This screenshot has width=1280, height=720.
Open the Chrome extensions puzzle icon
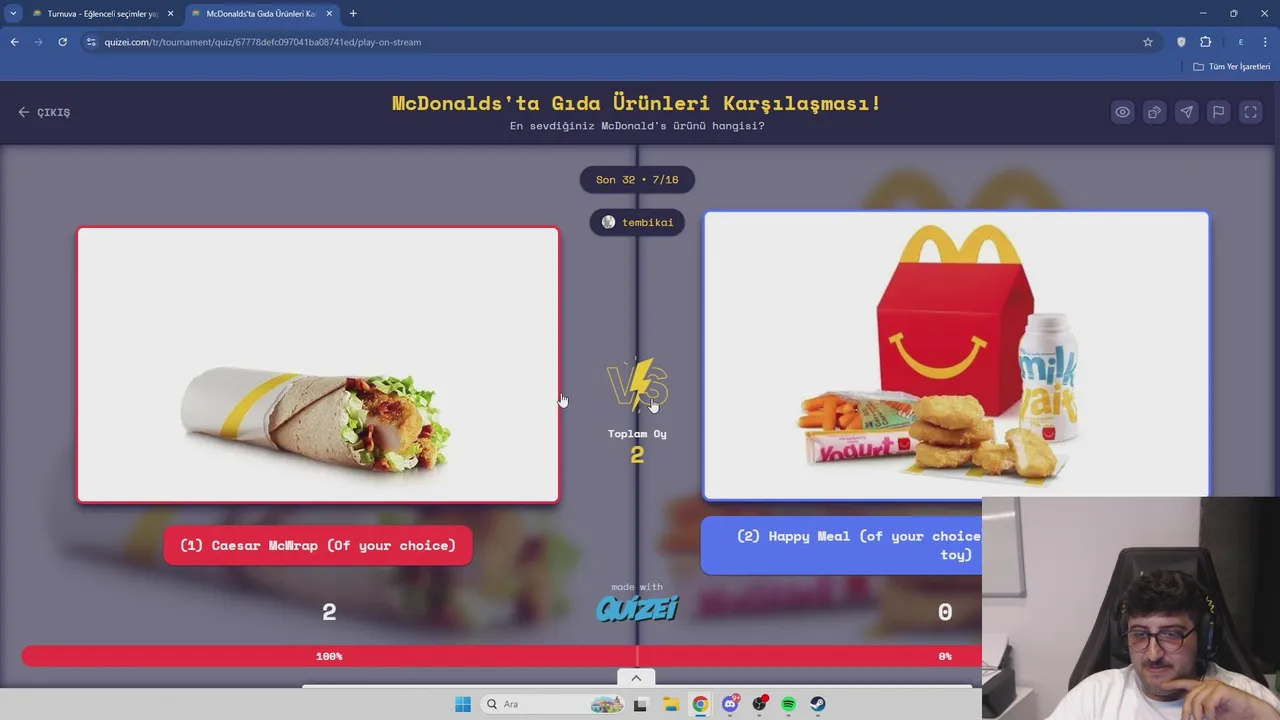point(1205,42)
